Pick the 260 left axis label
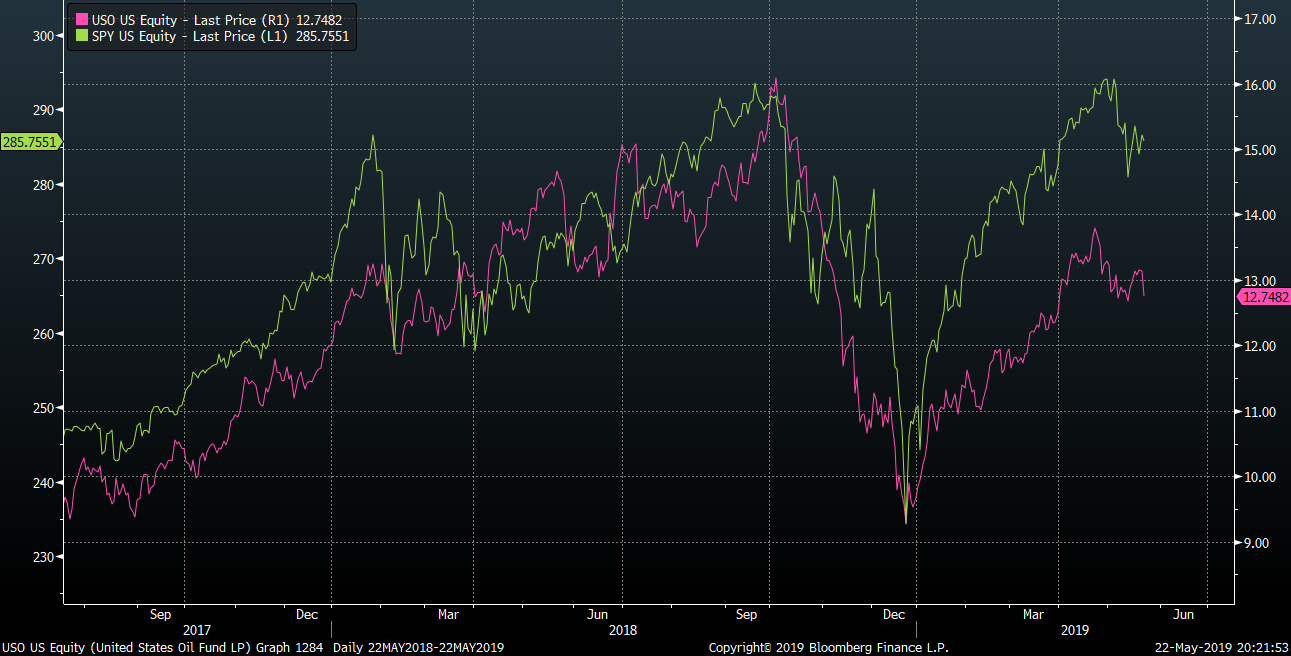This screenshot has height=656, width=1291. coord(44,334)
